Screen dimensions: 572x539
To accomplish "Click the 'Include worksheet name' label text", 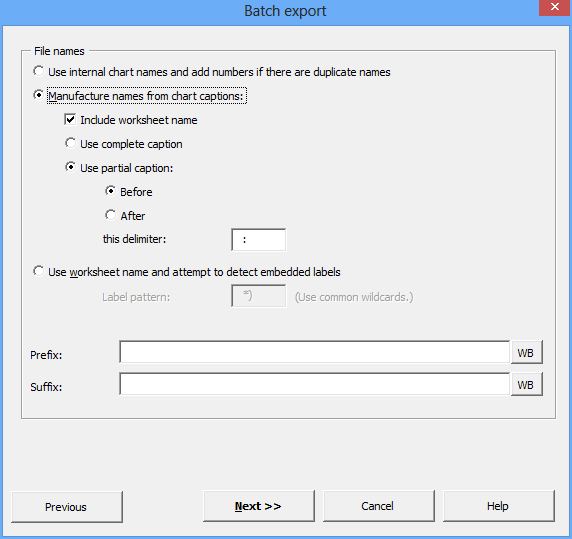I will pos(139,120).
